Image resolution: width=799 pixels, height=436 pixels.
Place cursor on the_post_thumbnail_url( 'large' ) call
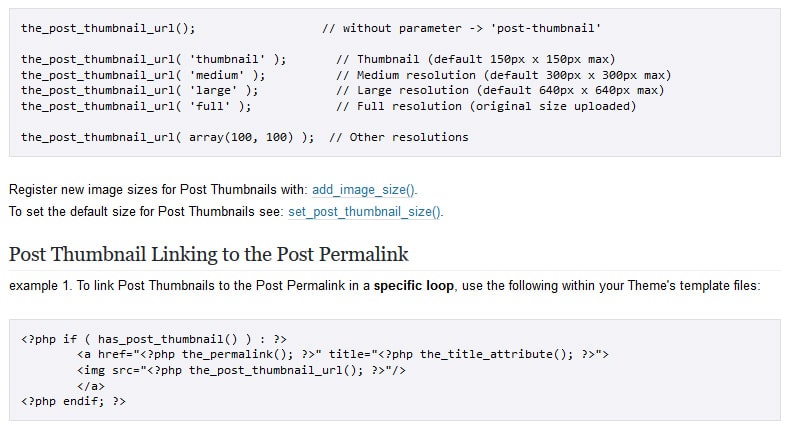140,90
